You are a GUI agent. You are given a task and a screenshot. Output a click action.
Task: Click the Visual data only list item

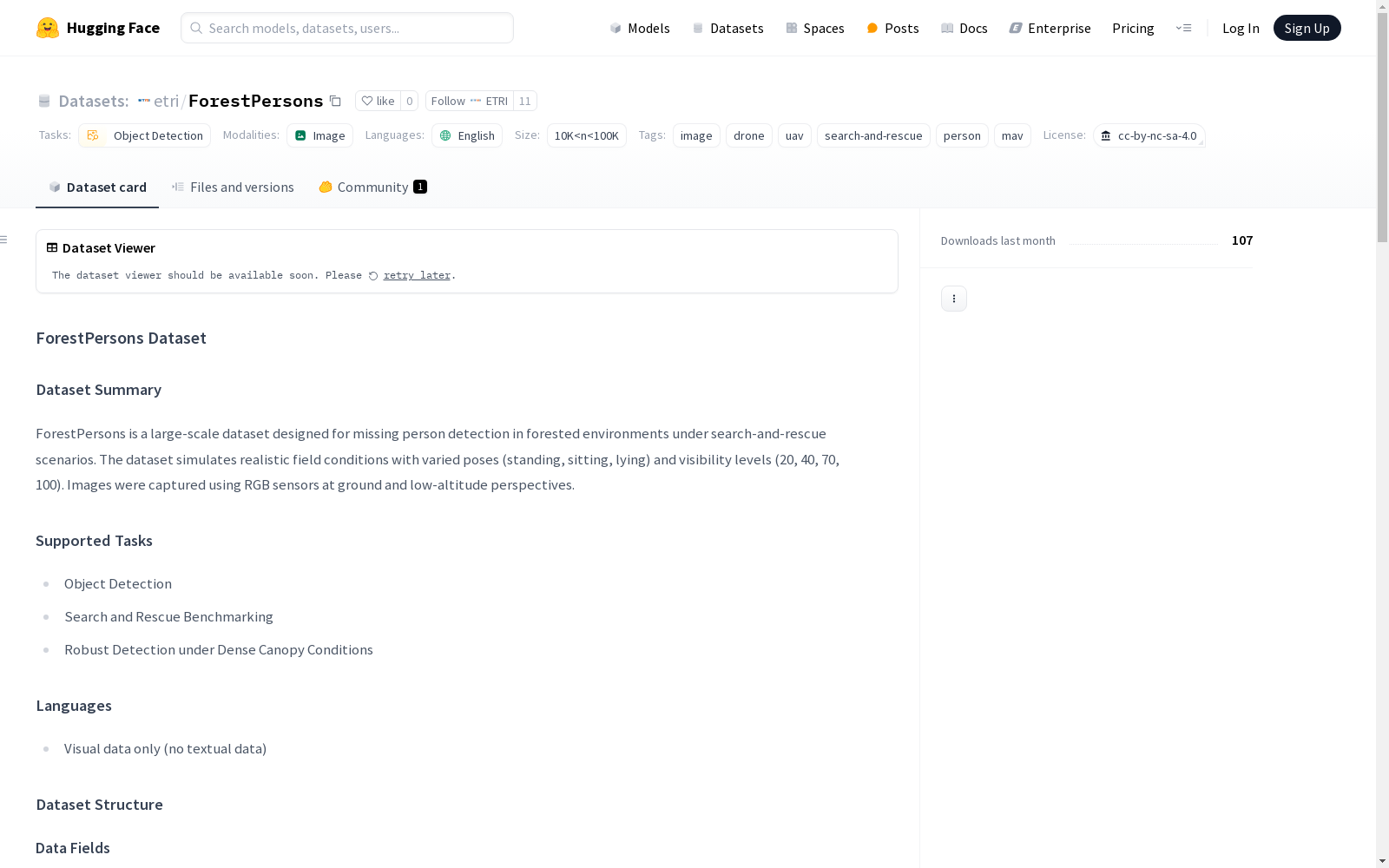point(165,748)
